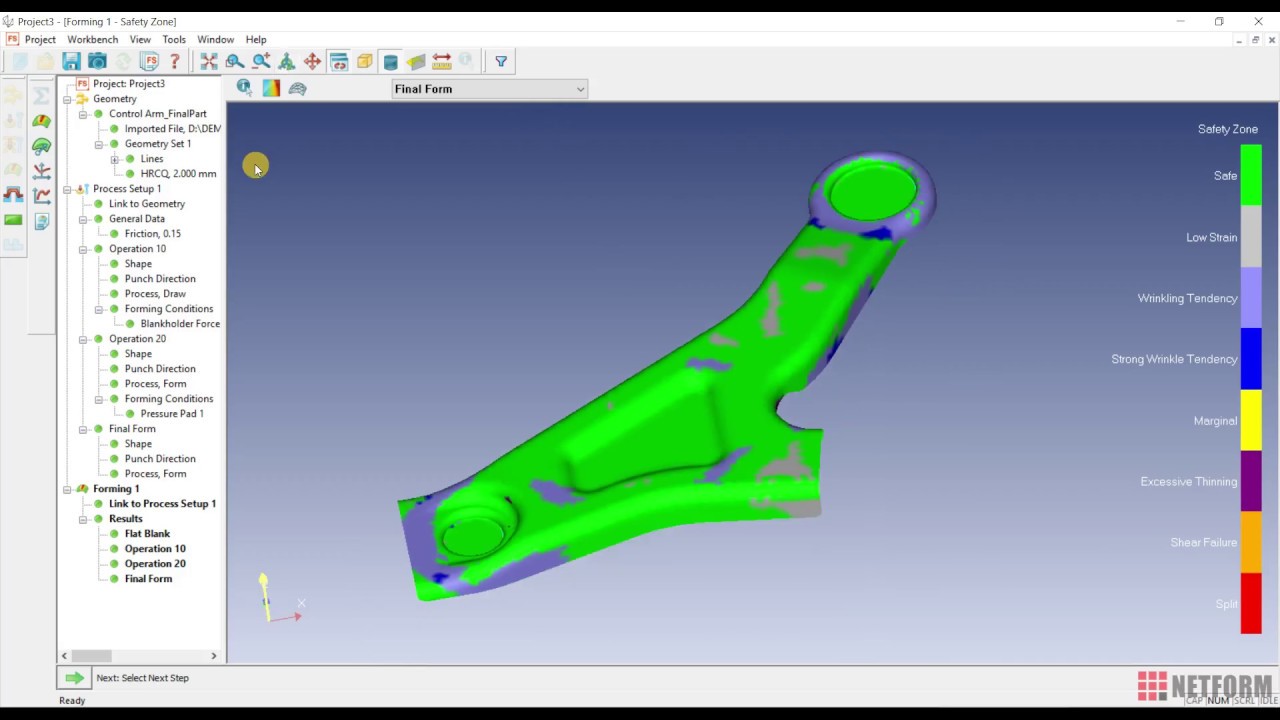
Task: Click the green Next step arrow button
Action: click(74, 678)
